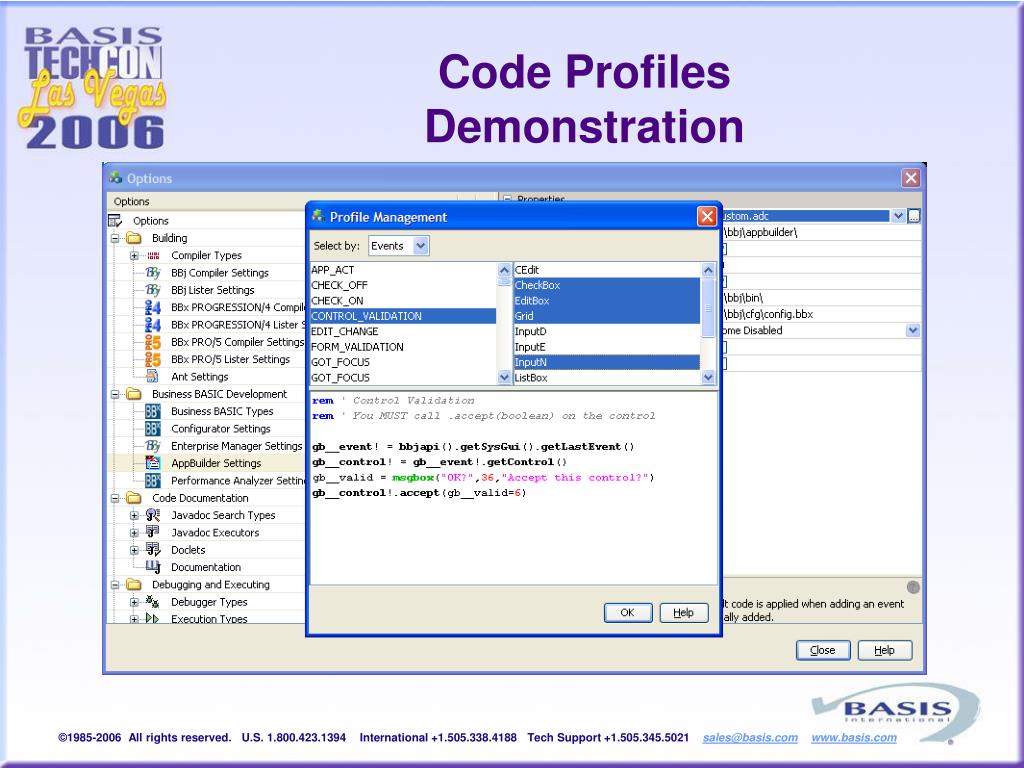Collapse the Building tree node
The width and height of the screenshot is (1024, 768).
[116, 238]
